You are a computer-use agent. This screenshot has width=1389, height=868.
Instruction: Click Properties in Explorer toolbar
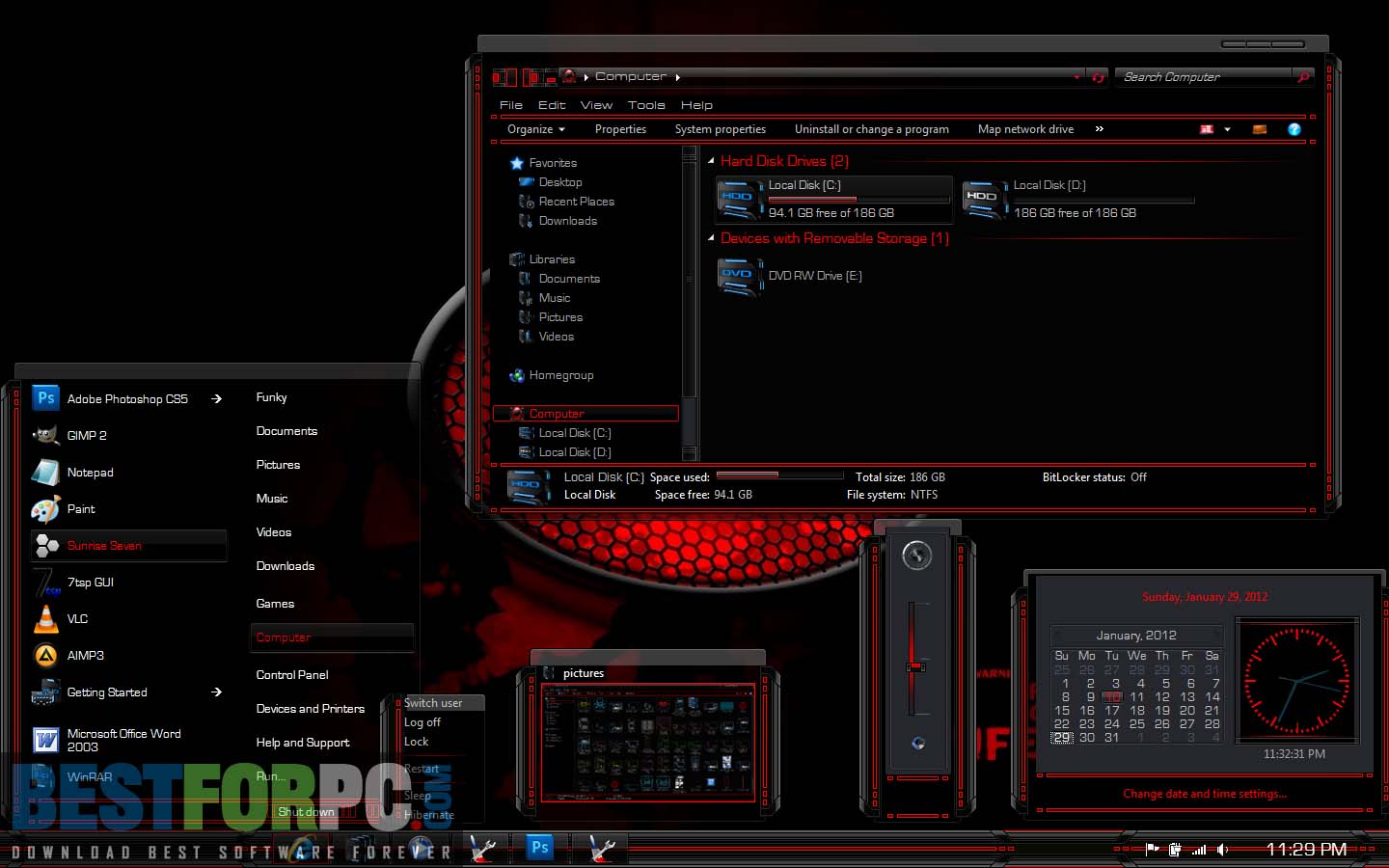click(620, 129)
